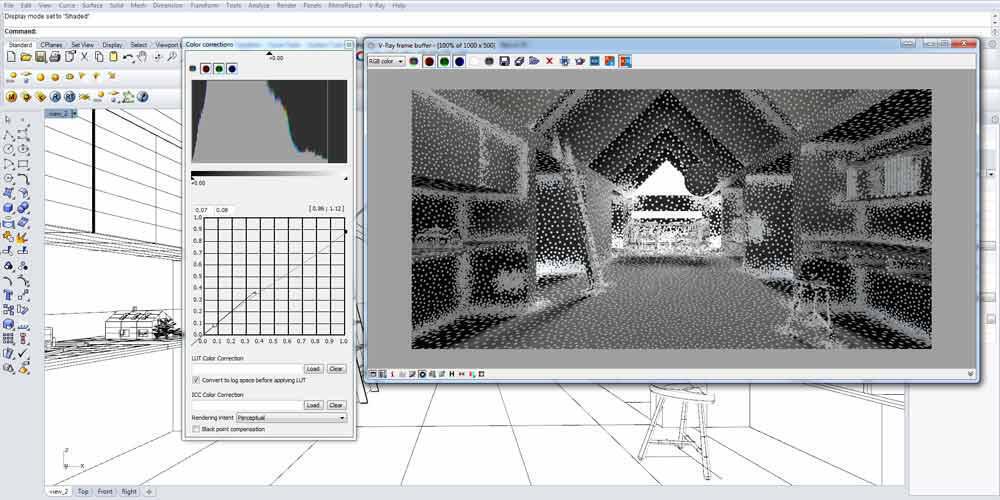The height and width of the screenshot is (500, 1000).
Task: Switch to the Right viewport tab
Action: (x=129, y=492)
